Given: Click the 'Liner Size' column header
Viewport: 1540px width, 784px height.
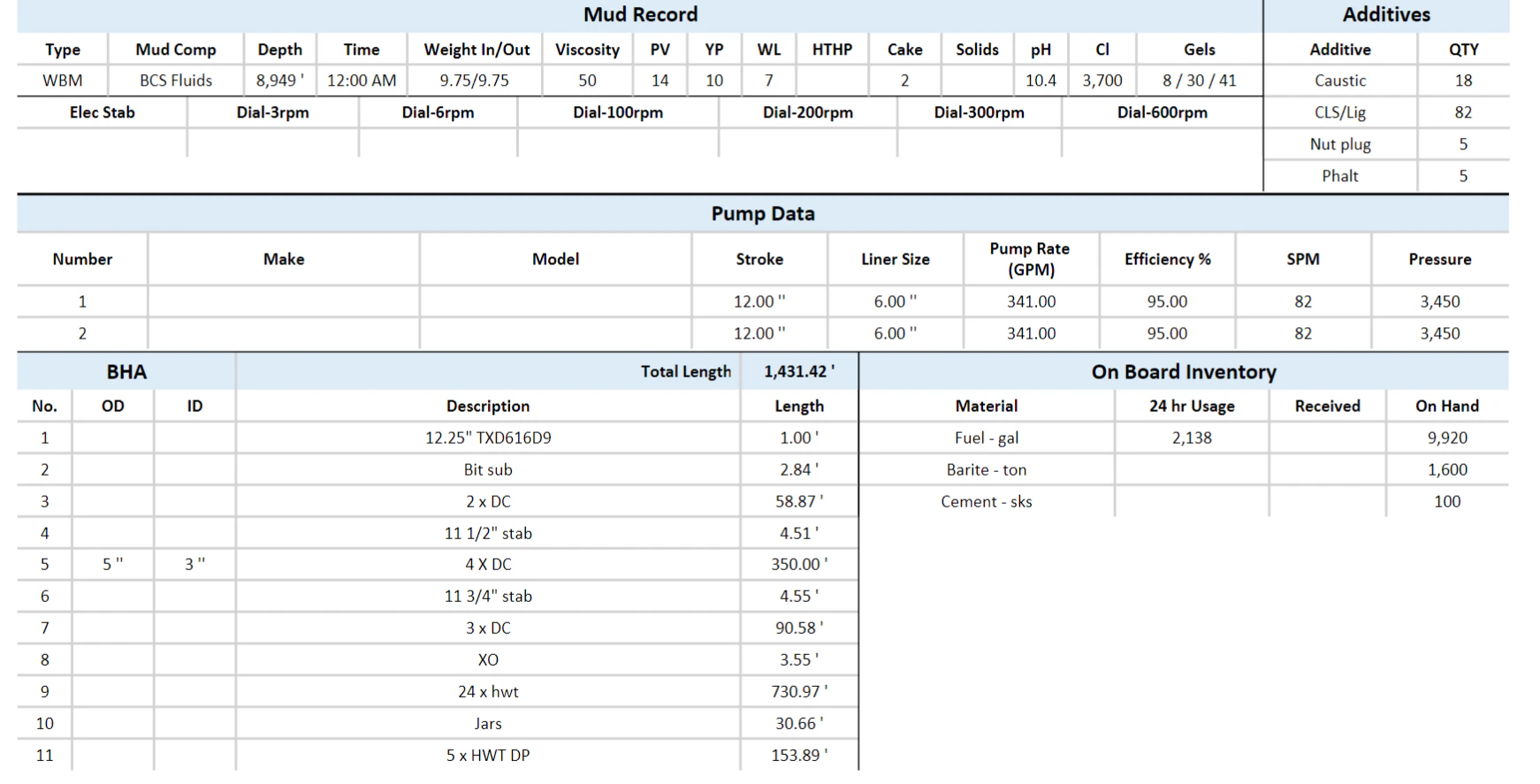Looking at the screenshot, I should (x=895, y=259).
